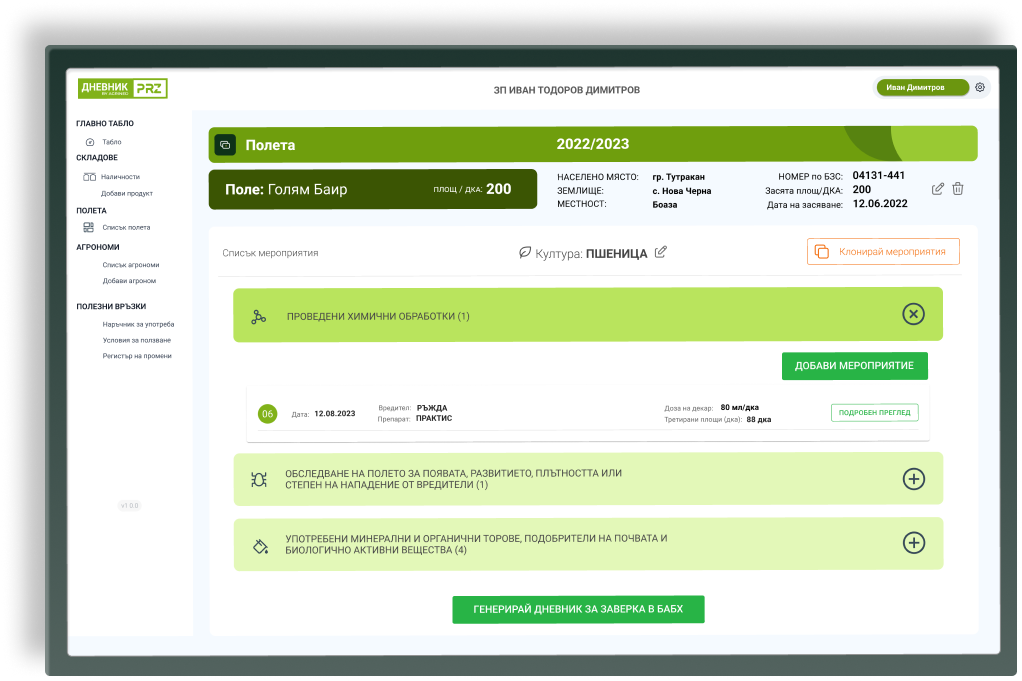
Task: Click the treated area value 88 дка
Action: point(759,420)
